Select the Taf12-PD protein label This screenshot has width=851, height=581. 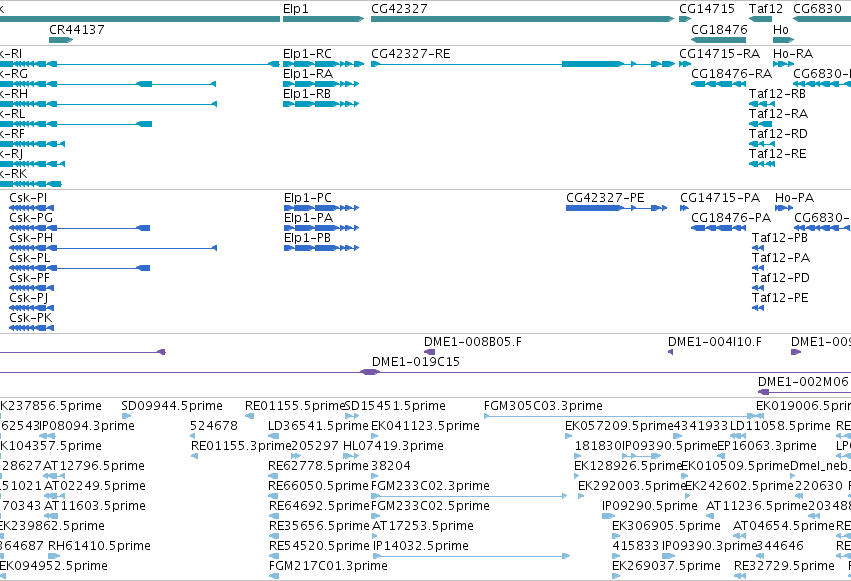780,278
